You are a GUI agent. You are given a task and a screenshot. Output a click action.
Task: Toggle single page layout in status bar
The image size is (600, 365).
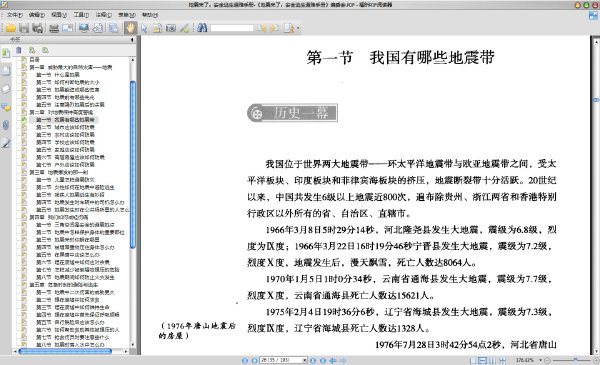[x=473, y=360]
